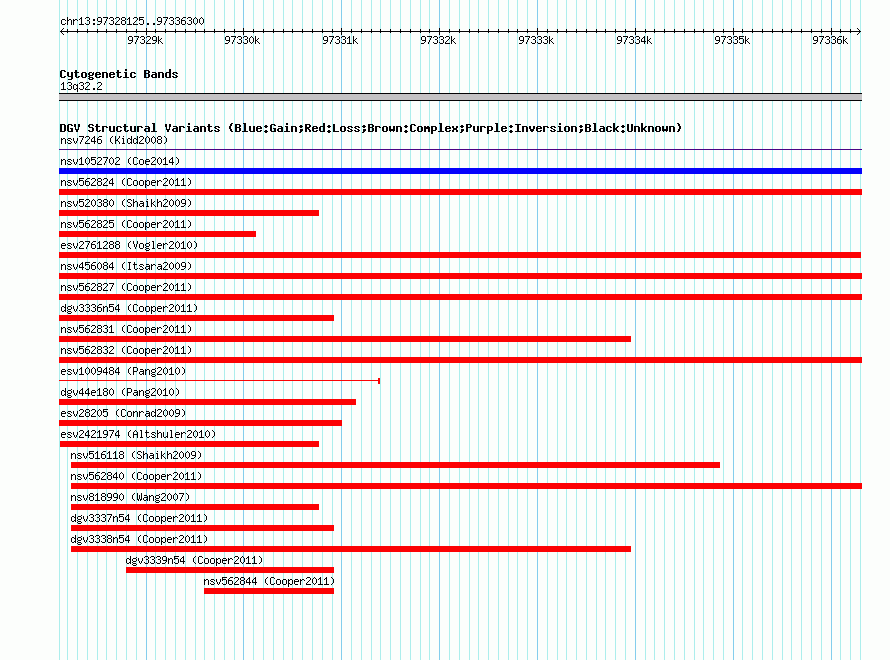The image size is (890, 660).
Task: Click the dgv3339n54 (Cooper2011) label
Action: coord(194,560)
